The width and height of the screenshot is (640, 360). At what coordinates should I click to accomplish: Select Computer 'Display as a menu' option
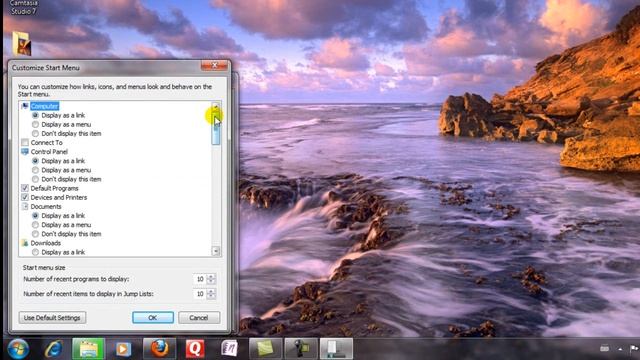(x=36, y=124)
